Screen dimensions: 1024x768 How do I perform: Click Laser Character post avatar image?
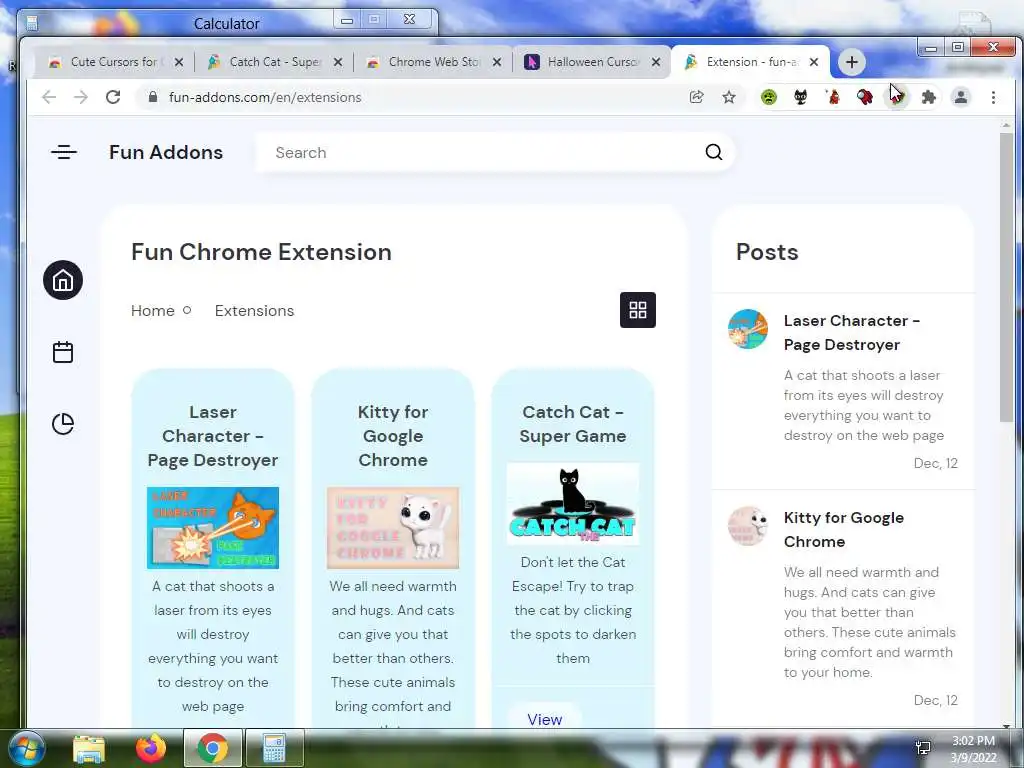[x=748, y=329]
